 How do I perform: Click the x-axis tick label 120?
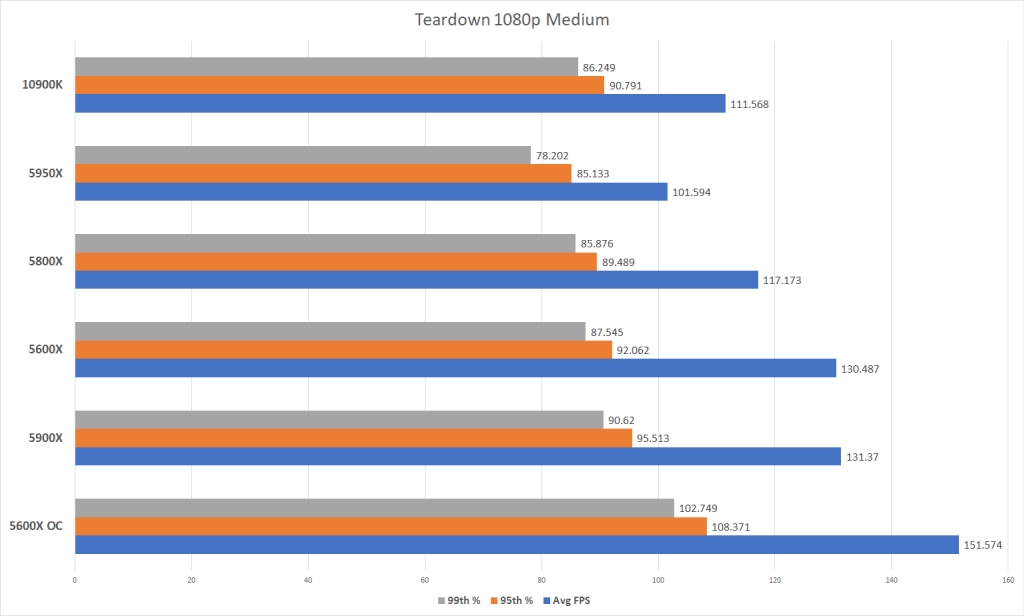point(775,580)
